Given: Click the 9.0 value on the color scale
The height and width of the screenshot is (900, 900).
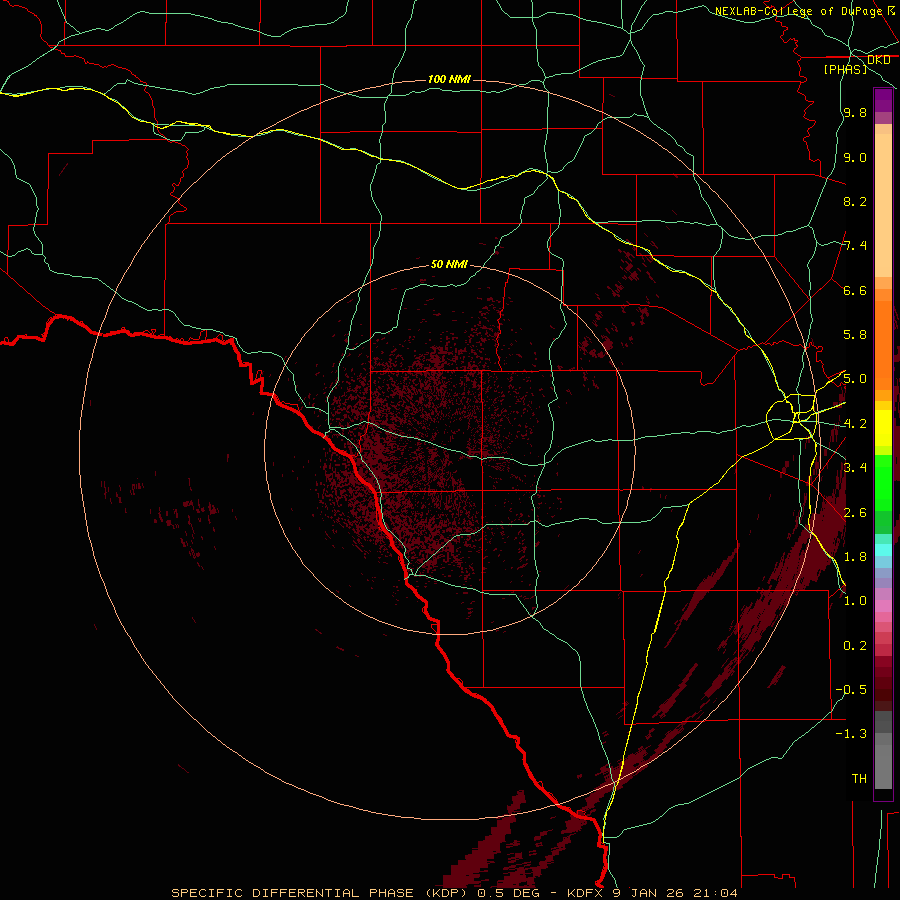Looking at the screenshot, I should (855, 157).
